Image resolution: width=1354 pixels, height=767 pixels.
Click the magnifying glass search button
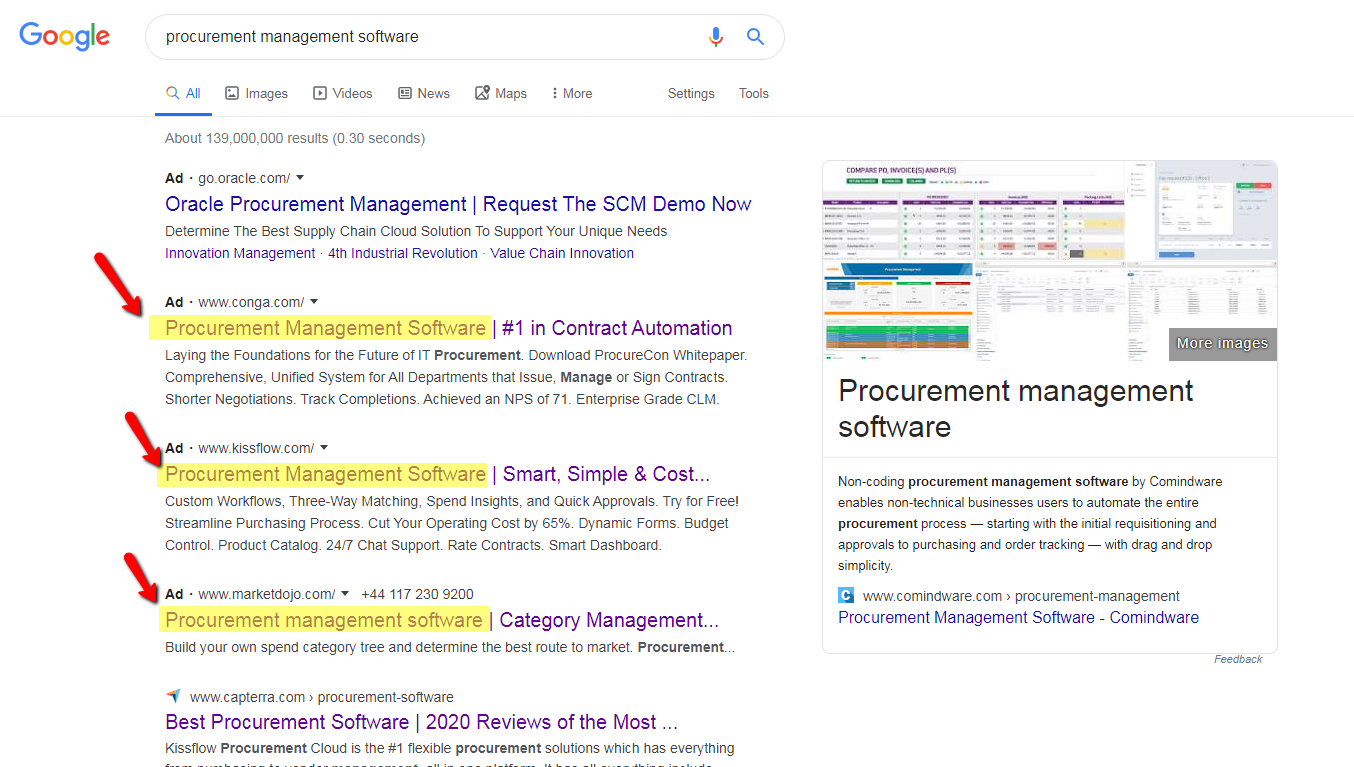pyautogui.click(x=756, y=37)
